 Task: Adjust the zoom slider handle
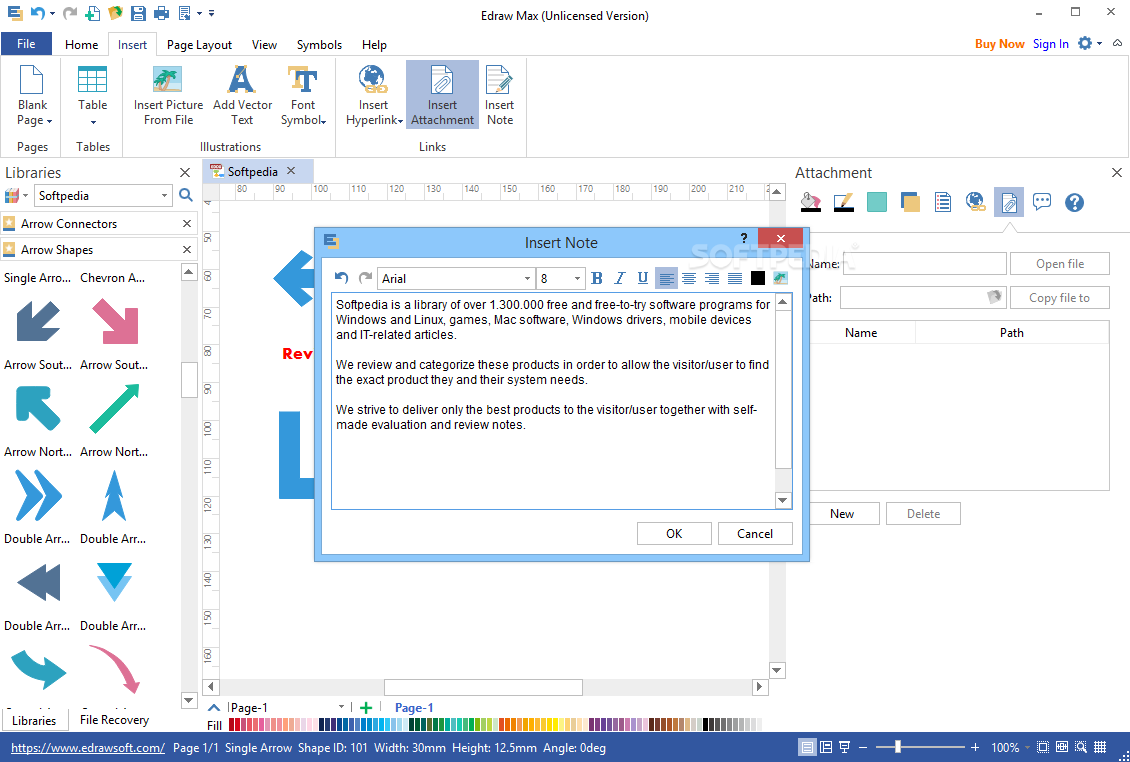(897, 748)
